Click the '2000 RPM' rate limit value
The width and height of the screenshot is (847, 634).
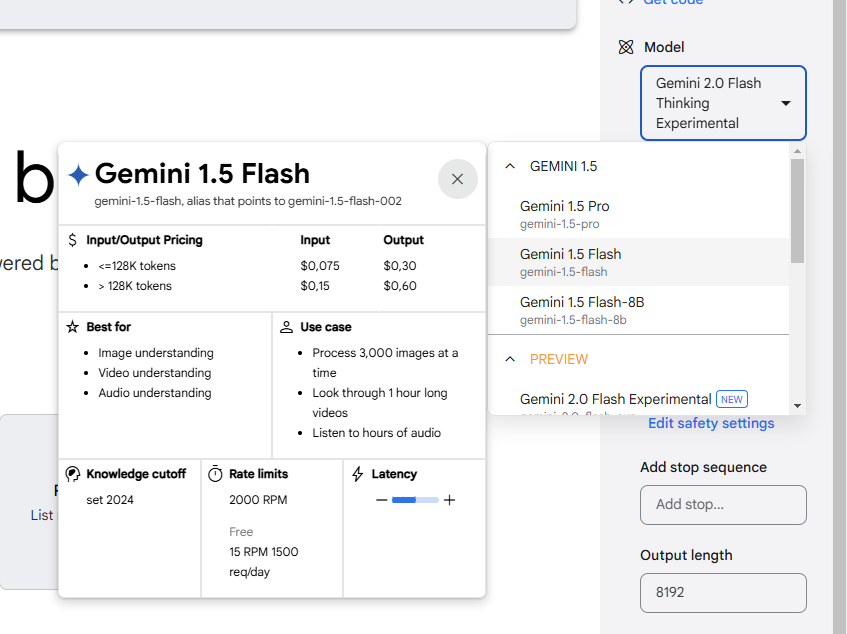258,500
